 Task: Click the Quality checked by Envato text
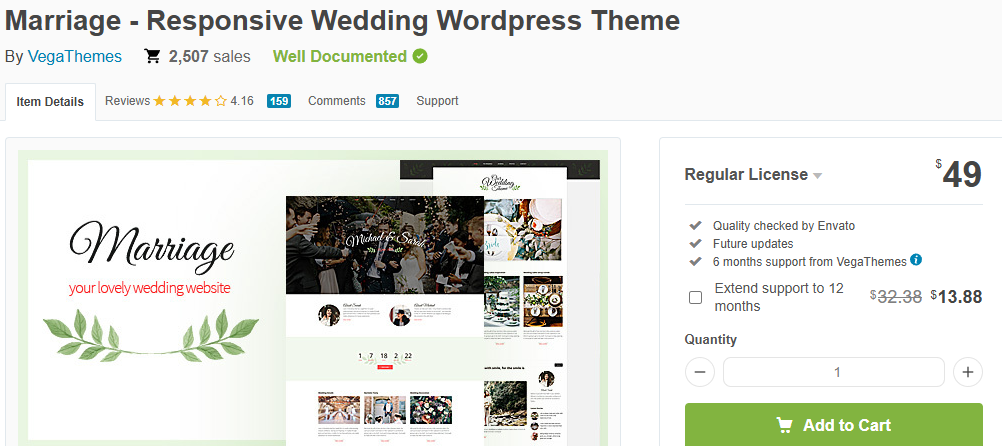784,226
